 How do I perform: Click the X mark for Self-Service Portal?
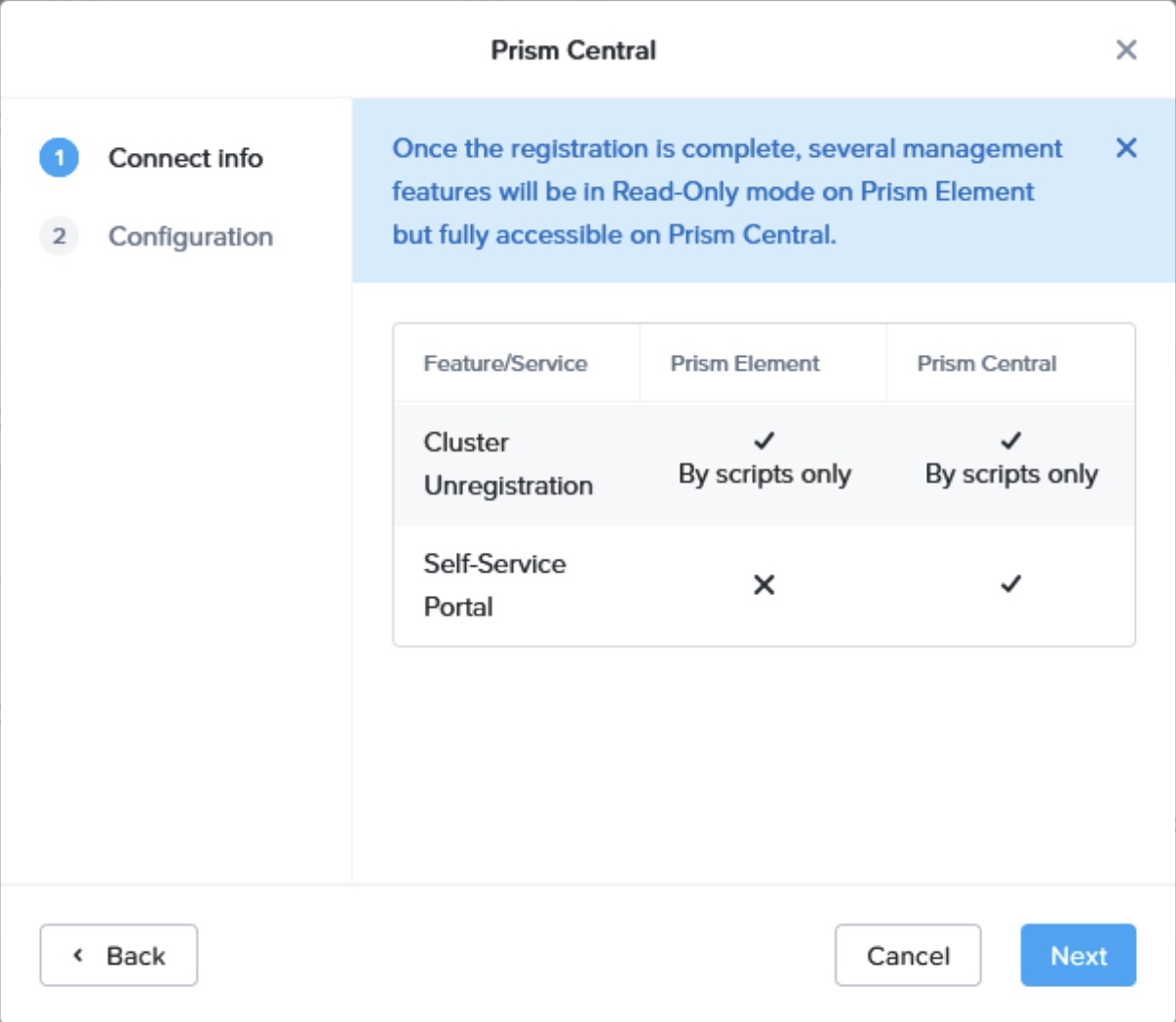[x=764, y=584]
